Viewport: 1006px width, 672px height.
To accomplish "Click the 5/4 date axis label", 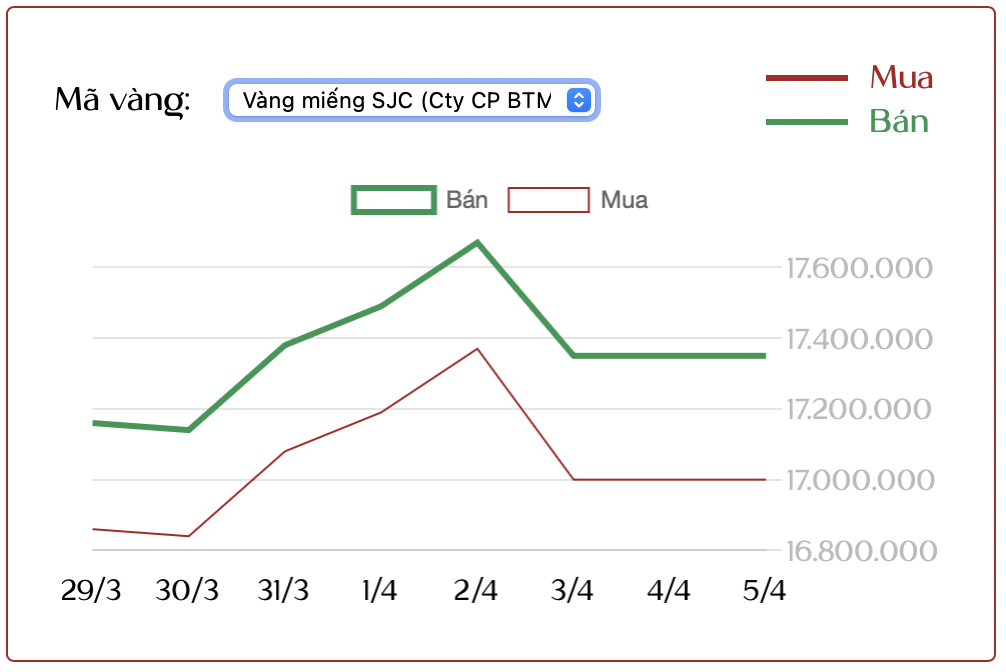I will pos(765,591).
